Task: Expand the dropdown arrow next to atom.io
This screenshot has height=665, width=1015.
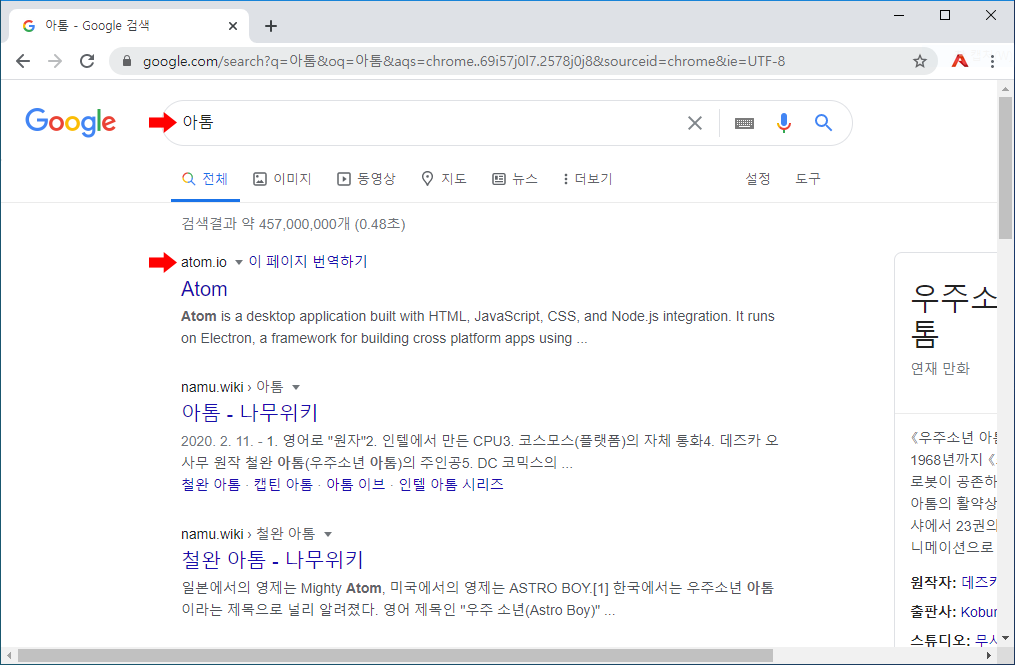Action: 238,262
